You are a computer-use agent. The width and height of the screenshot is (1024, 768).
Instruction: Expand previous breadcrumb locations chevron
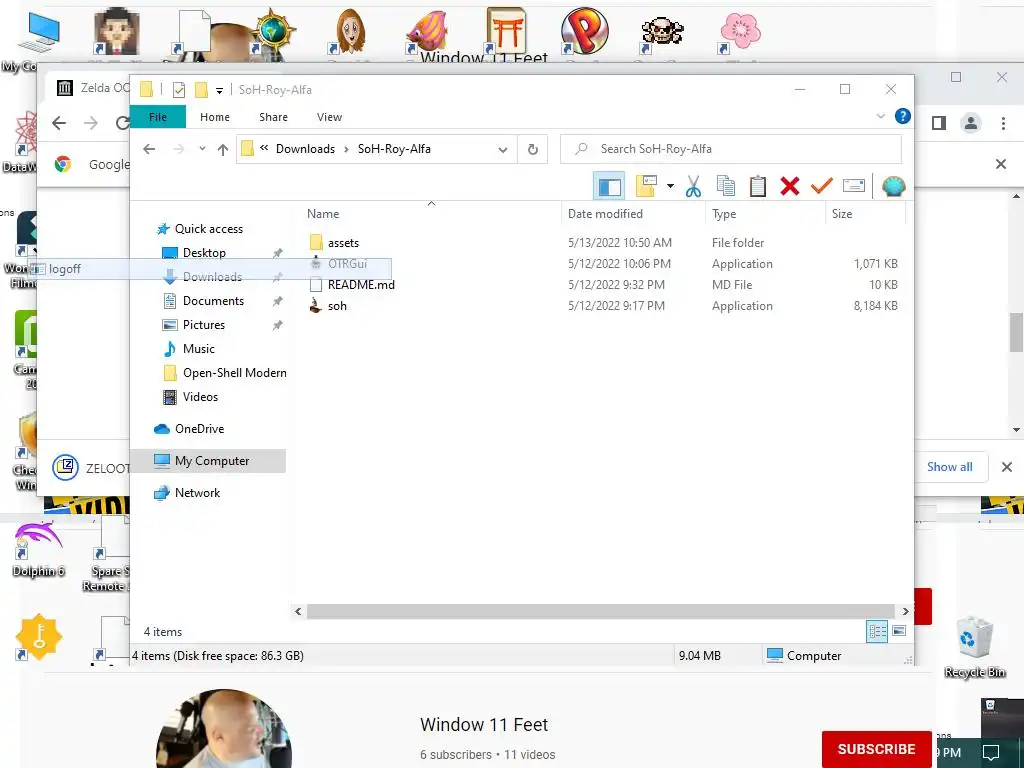click(x=264, y=148)
